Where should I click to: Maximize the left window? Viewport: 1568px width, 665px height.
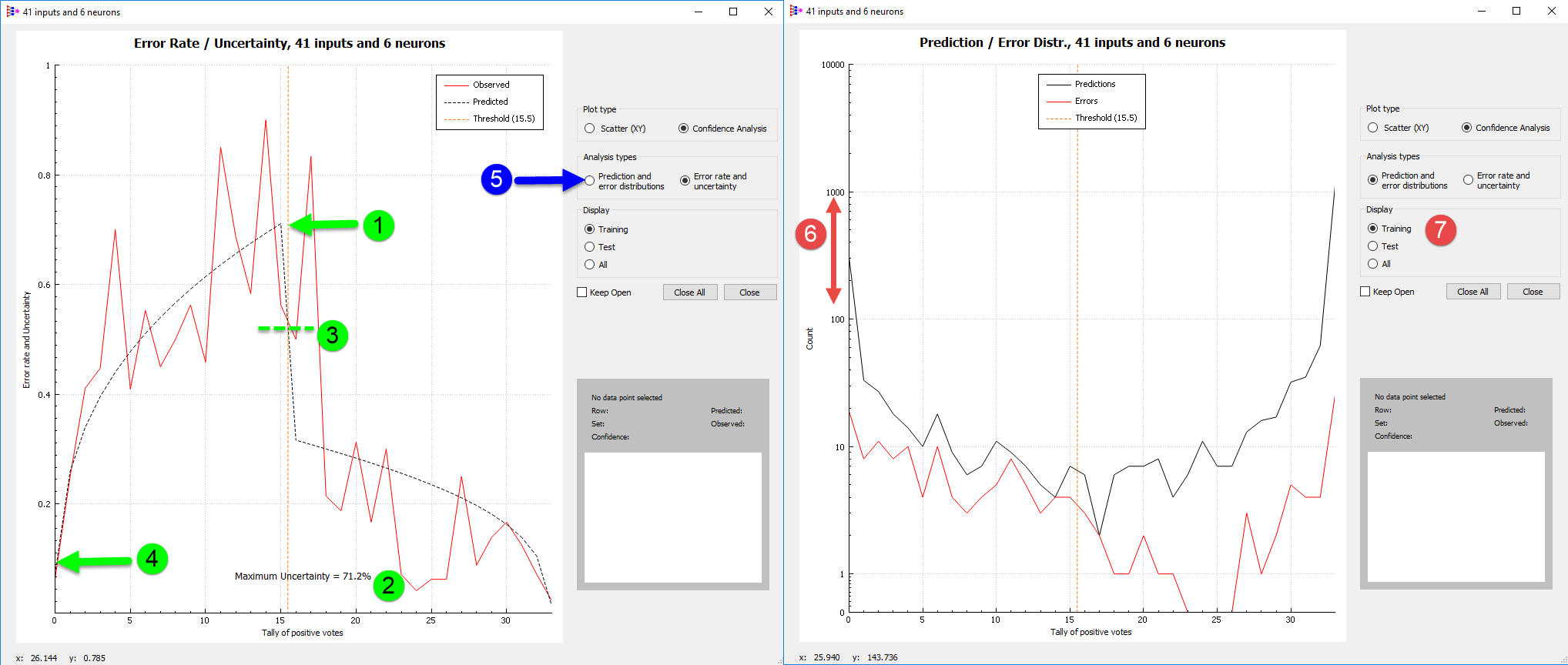[x=733, y=12]
